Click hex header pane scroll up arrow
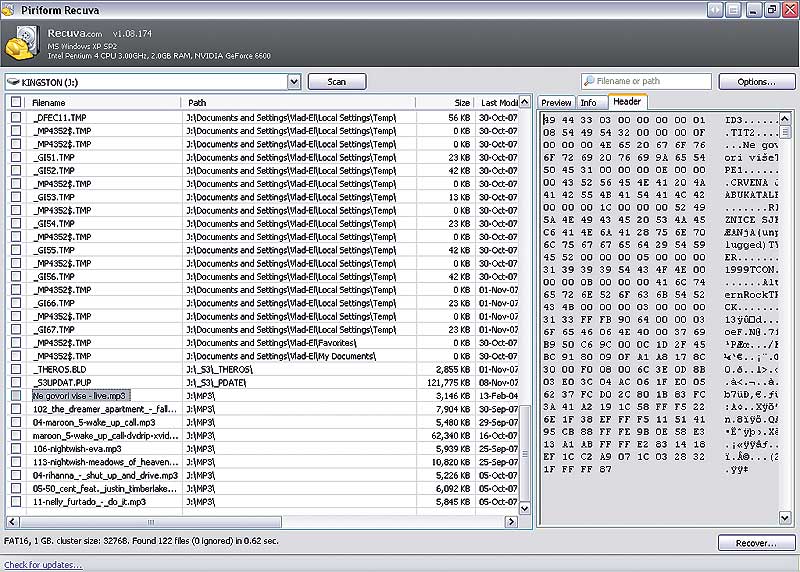This screenshot has width=800, height=572. click(785, 119)
